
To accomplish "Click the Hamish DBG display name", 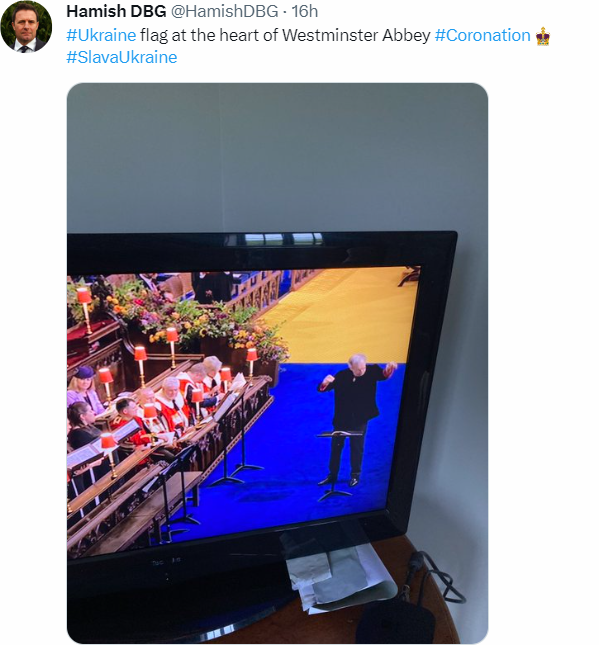I will coord(116,12).
